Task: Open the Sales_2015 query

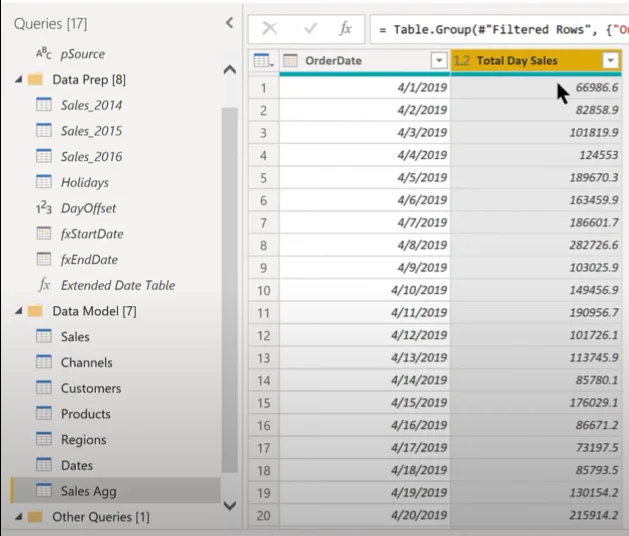Action: pos(91,131)
